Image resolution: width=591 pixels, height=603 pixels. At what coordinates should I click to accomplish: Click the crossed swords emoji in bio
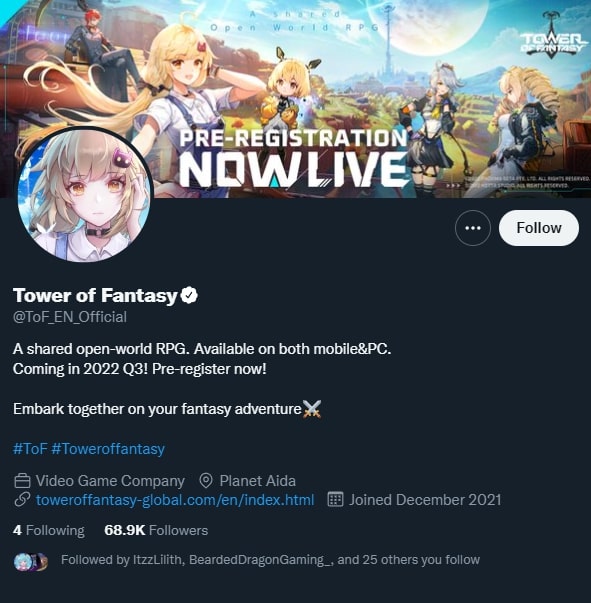(x=312, y=409)
